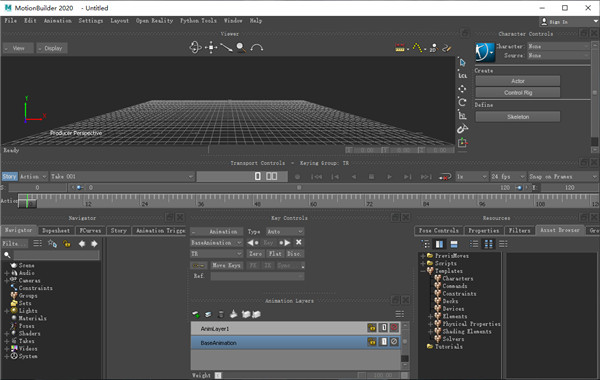
Task: Click the Navigator list view icon
Action: (38, 243)
